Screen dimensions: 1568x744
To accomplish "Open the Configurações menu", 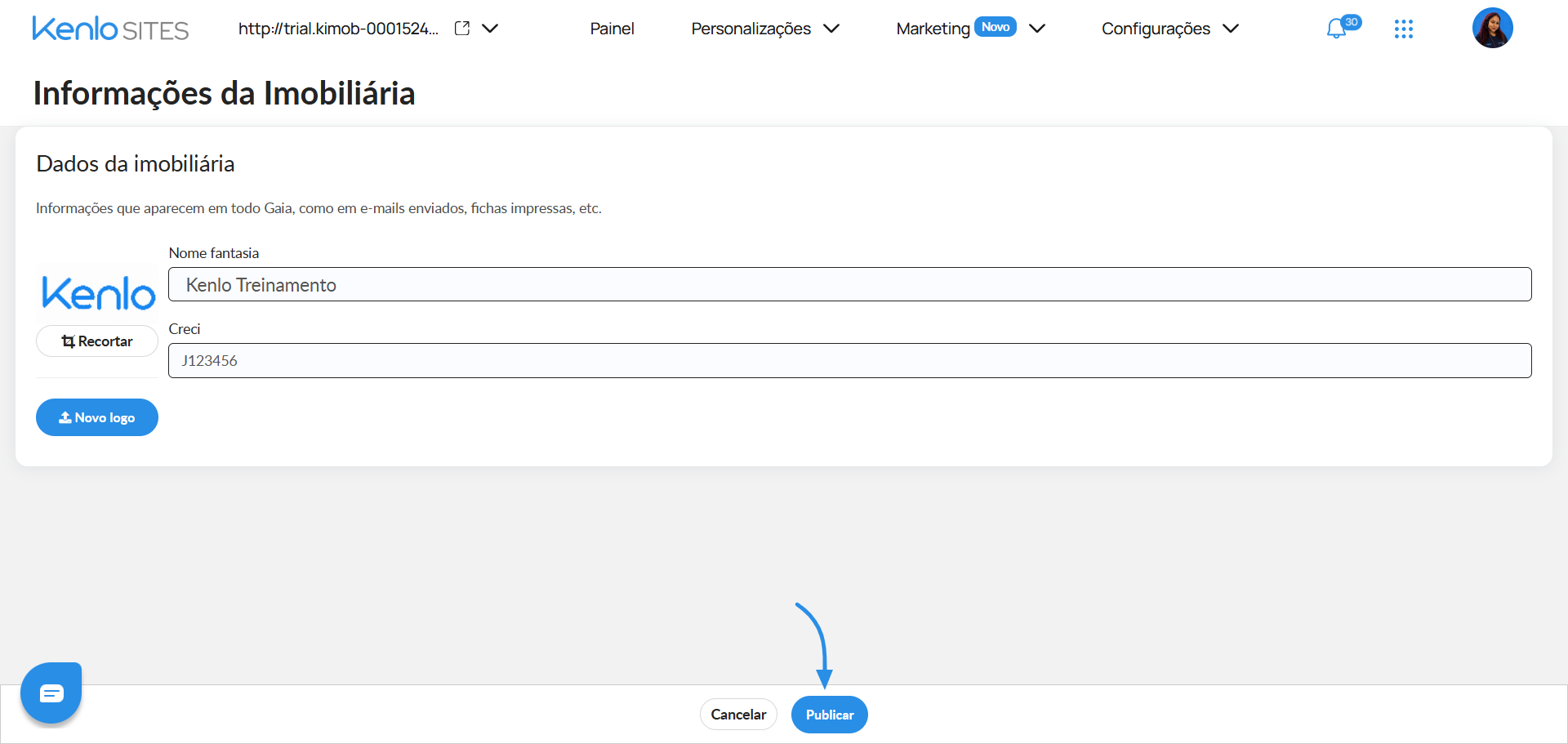I will (1156, 29).
